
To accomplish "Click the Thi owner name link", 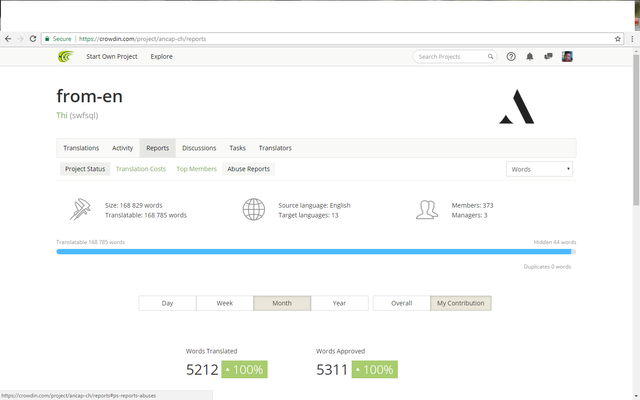I will pyautogui.click(x=62, y=116).
